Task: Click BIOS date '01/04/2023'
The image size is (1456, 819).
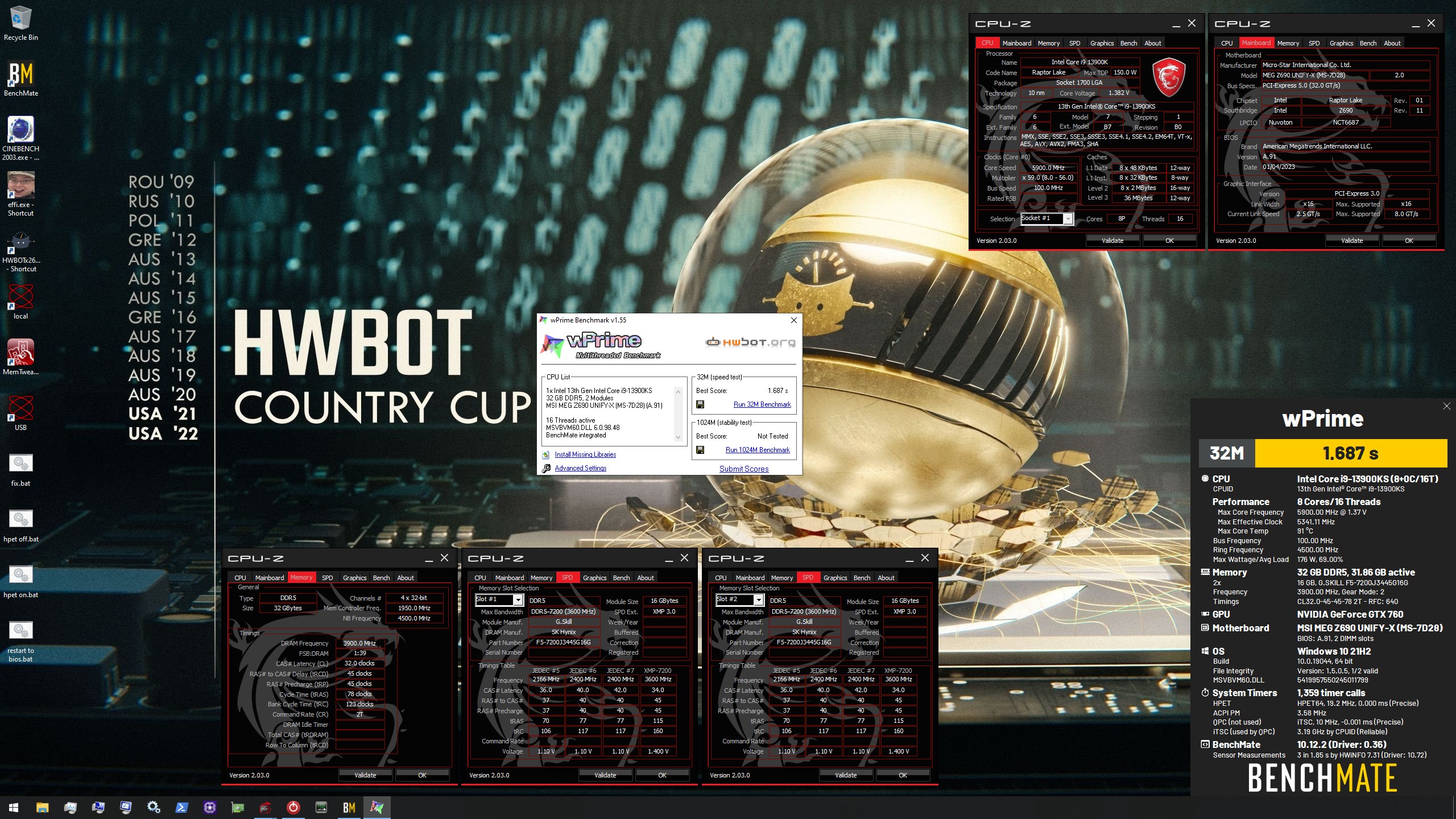Action: (1346, 167)
